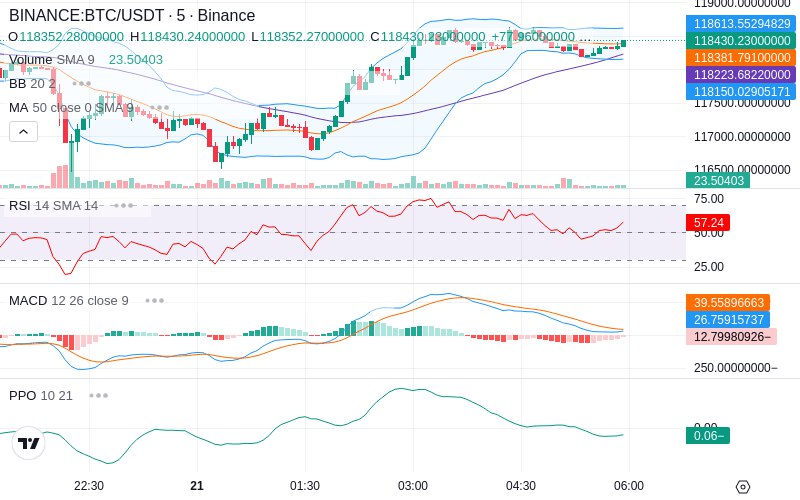Select the MACD 12 26 close 9 label
This screenshot has width=800, height=500.
click(x=69, y=301)
